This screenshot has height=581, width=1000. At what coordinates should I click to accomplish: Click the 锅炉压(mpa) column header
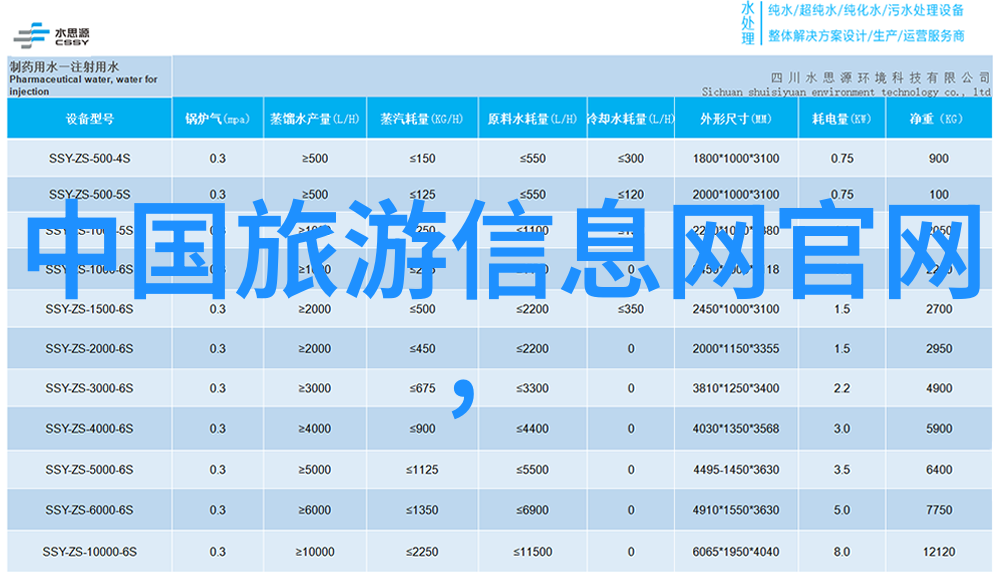(217, 118)
